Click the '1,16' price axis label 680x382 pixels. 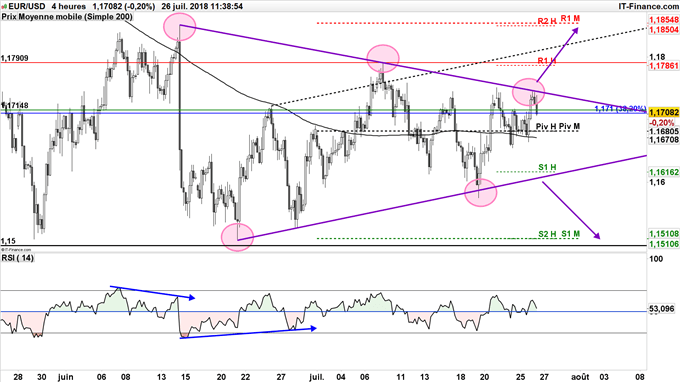657,182
